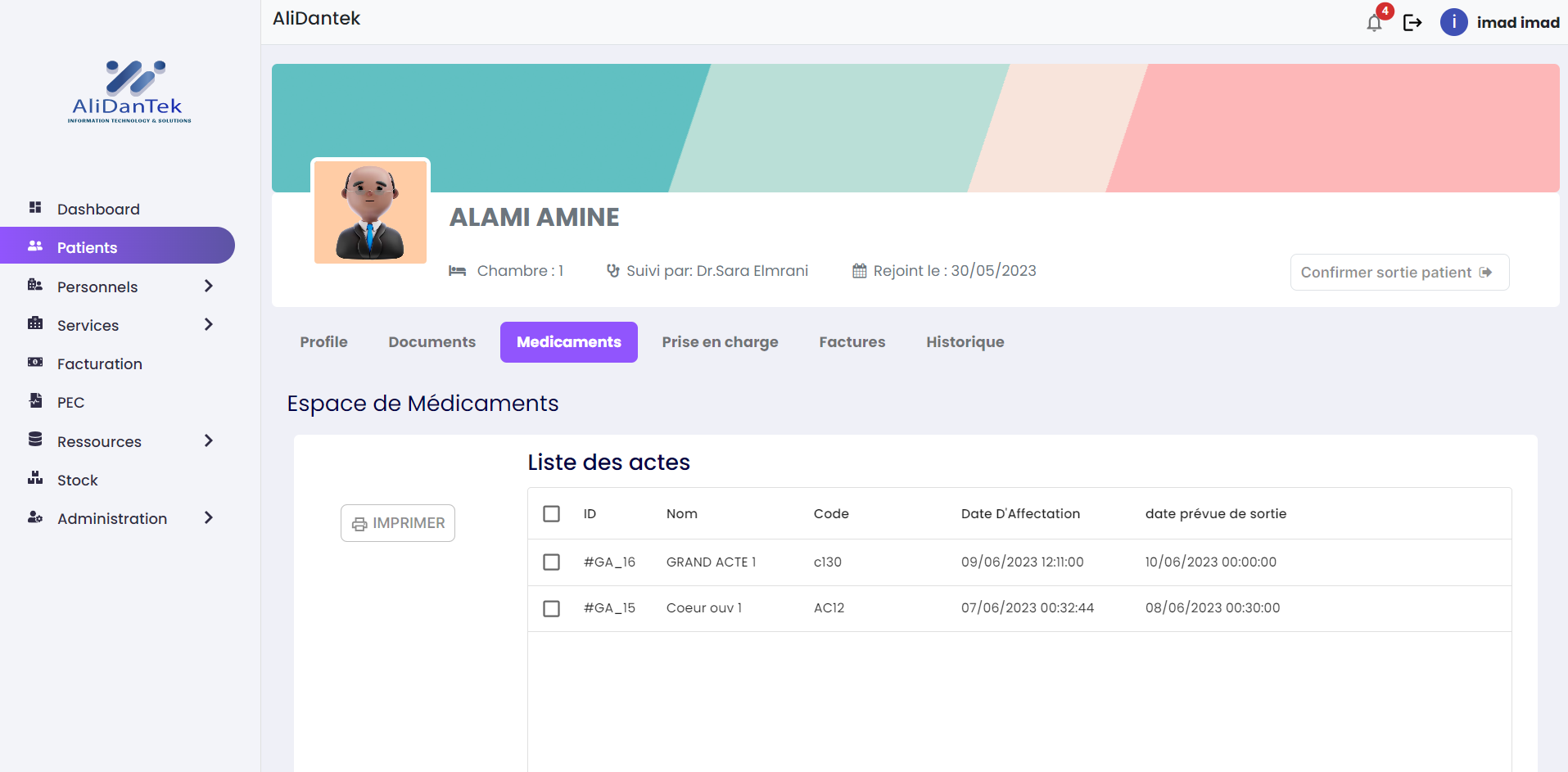Open the Factures tab
This screenshot has height=772, width=1568.
pyautogui.click(x=852, y=342)
